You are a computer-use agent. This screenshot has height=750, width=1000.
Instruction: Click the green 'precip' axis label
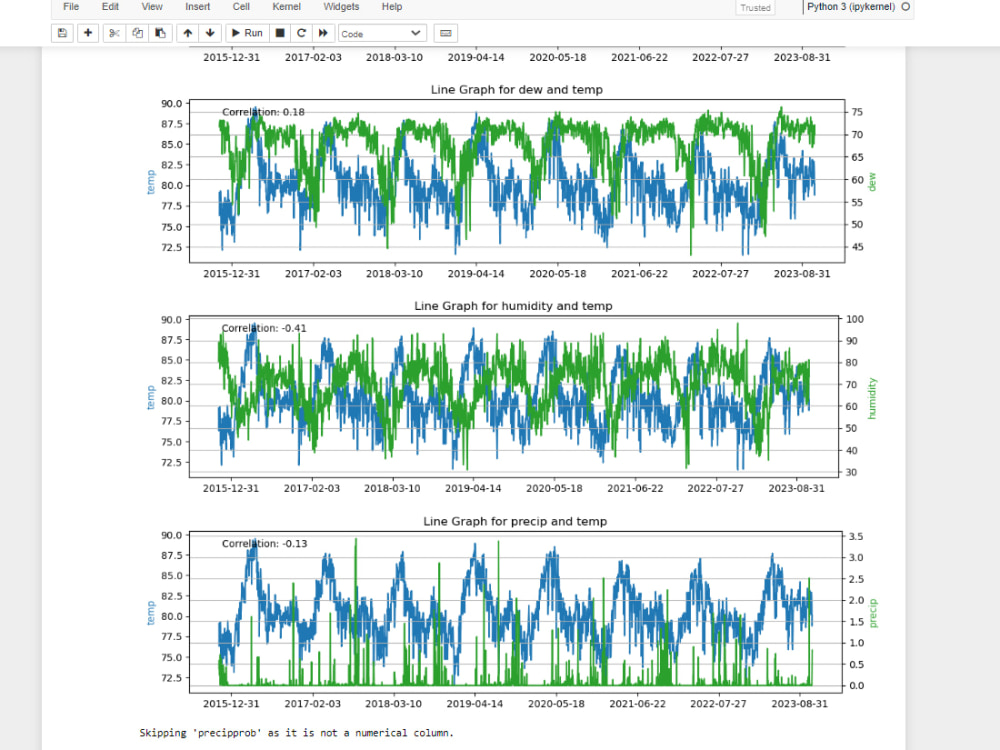[873, 614]
